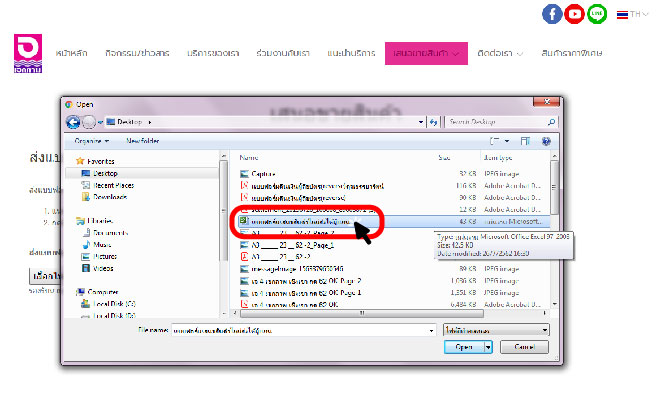
Task: Click the Back arrow in the Open dialog
Action: (73, 122)
